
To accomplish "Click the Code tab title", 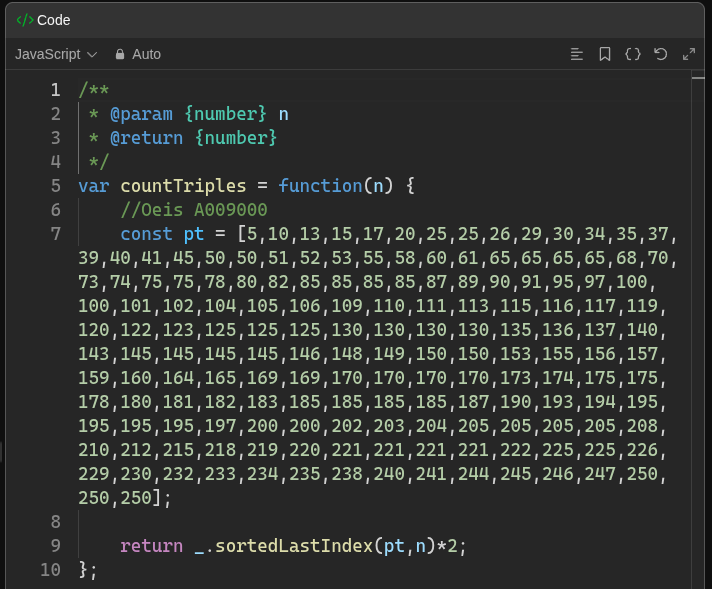I will point(54,20).
